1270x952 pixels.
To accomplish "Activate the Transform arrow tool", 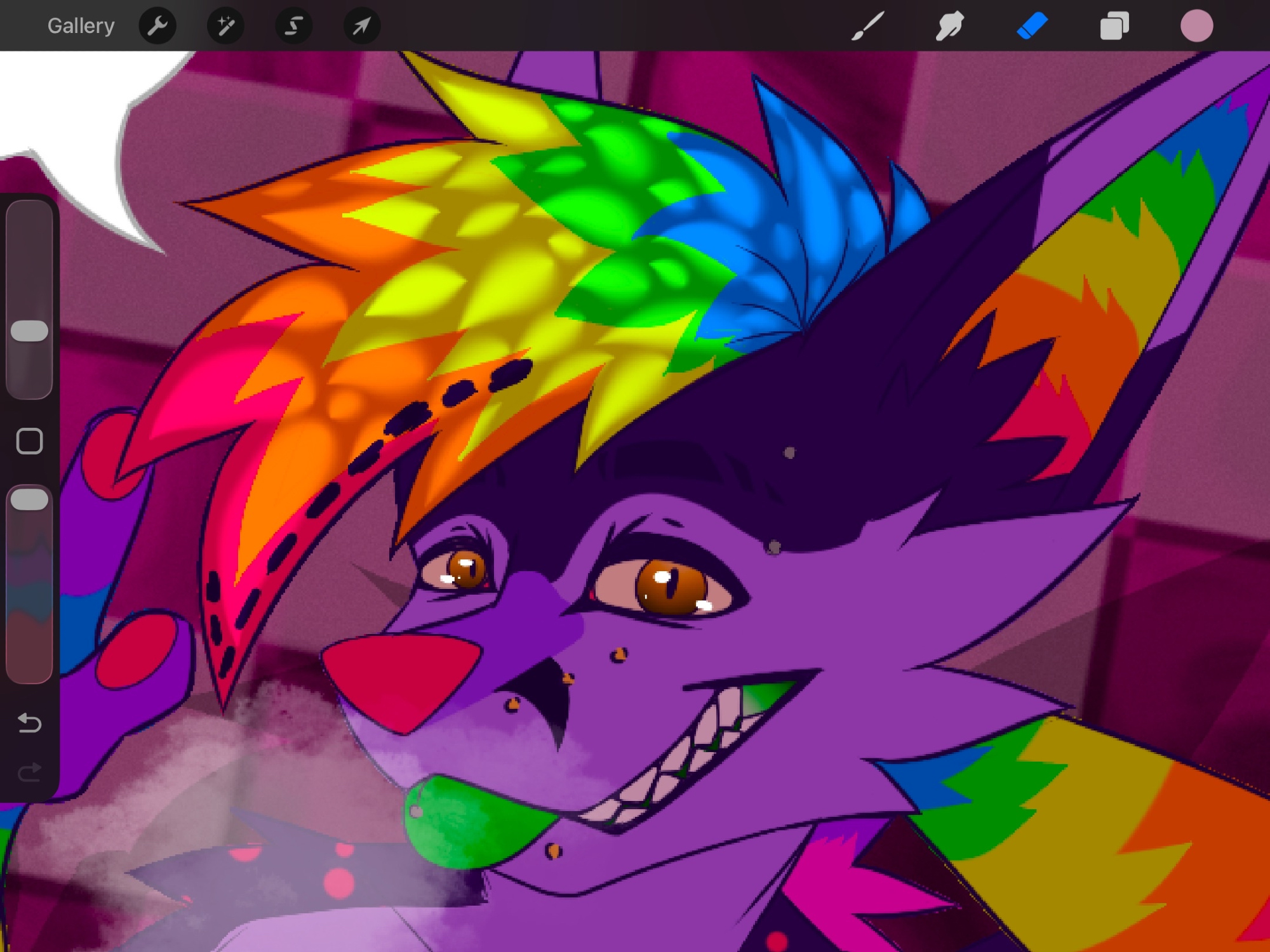I will (x=361, y=26).
